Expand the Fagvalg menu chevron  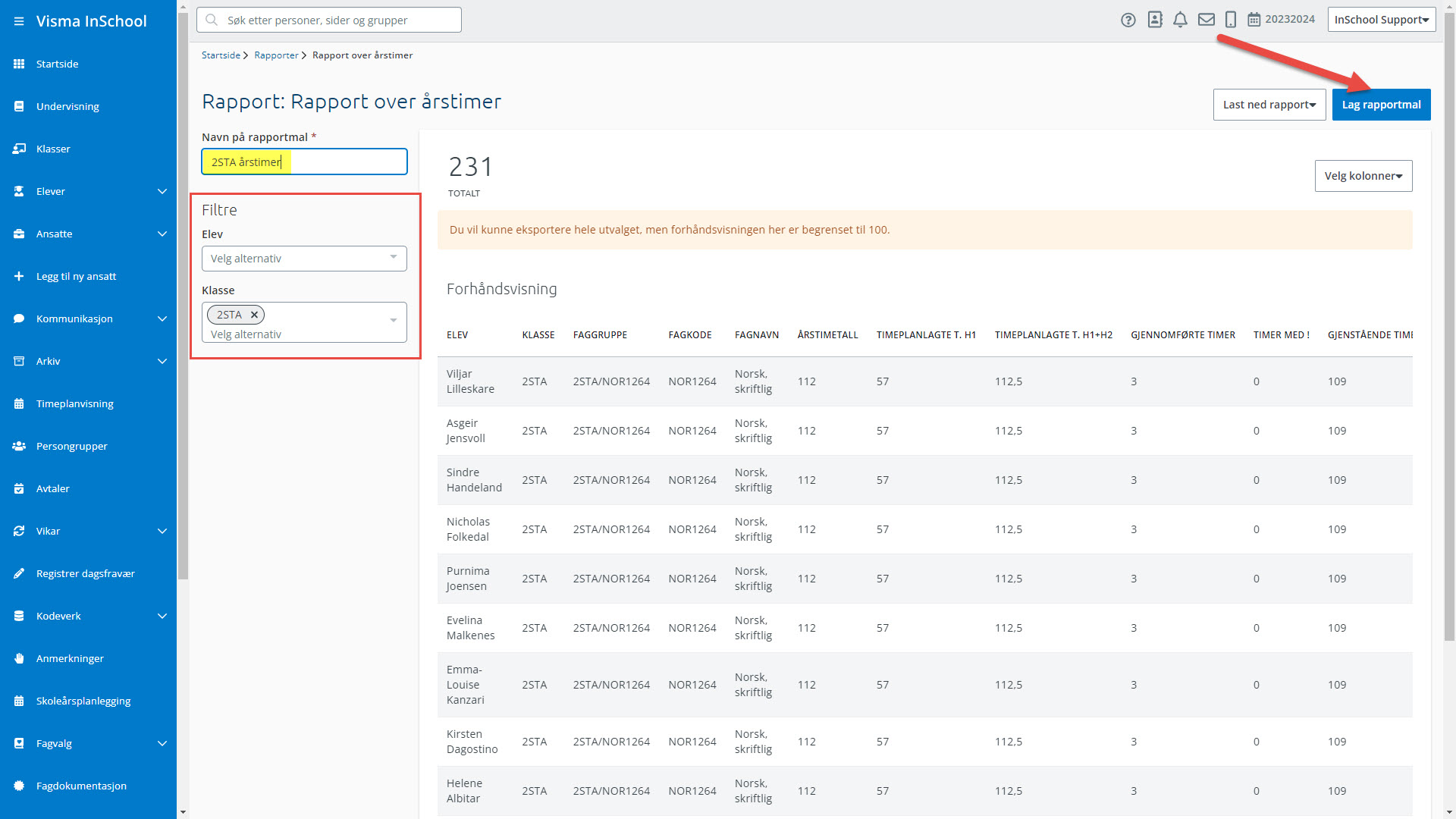(x=162, y=743)
